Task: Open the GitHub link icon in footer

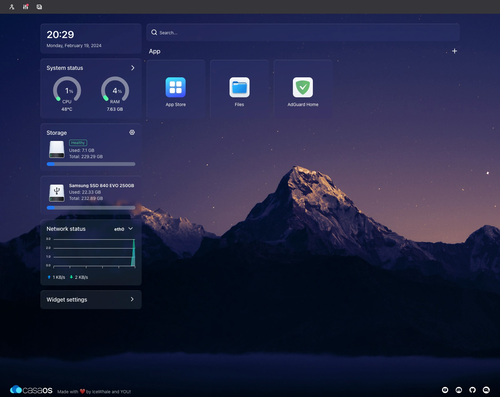Action: [472, 390]
